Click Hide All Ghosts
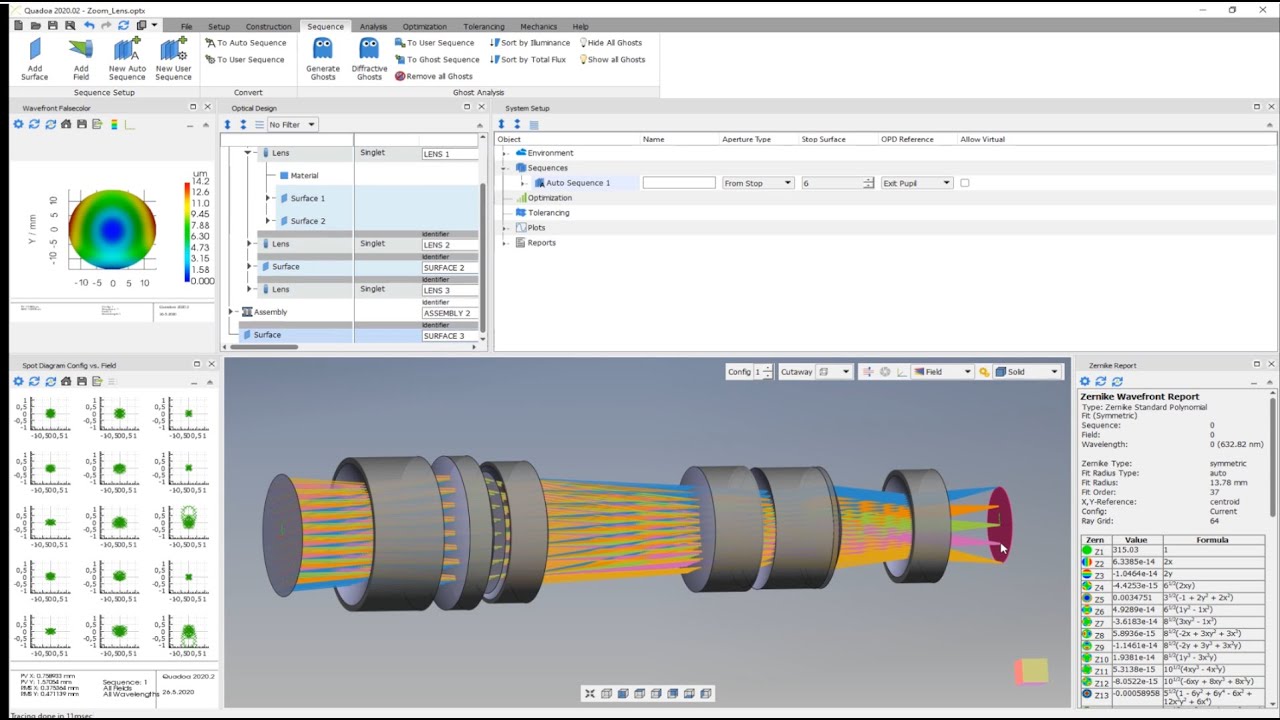Screen dimensions: 1280x720 pos(609,43)
